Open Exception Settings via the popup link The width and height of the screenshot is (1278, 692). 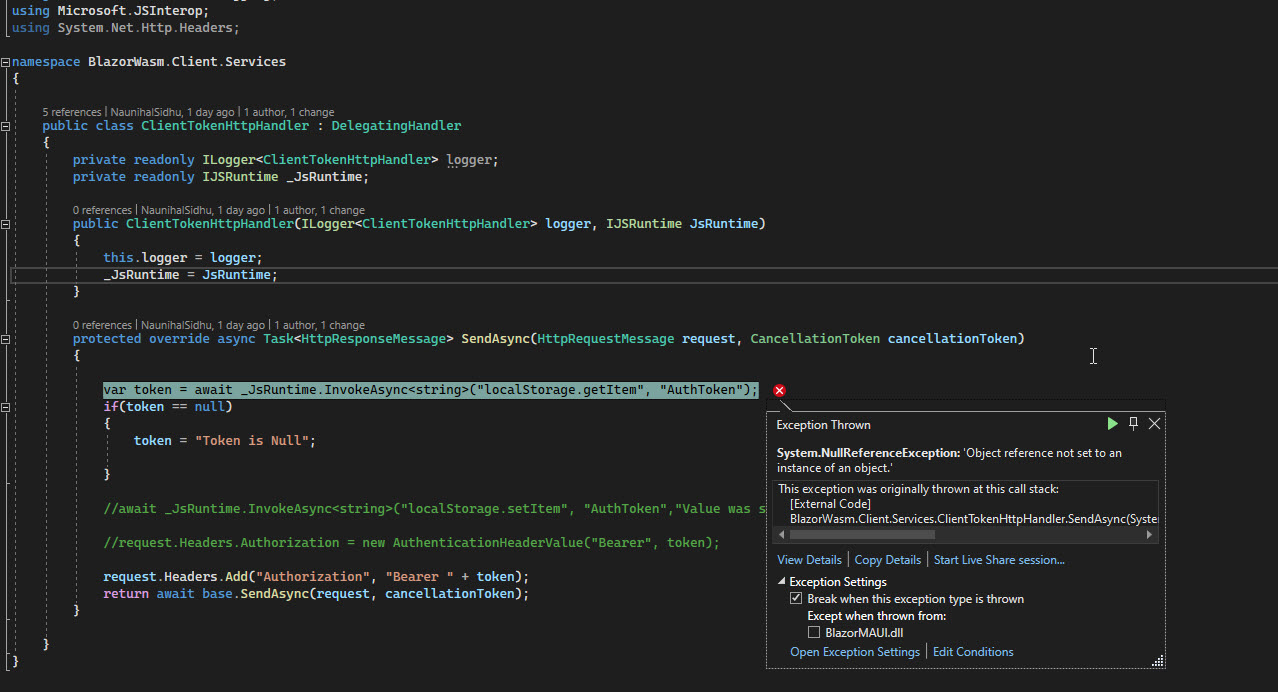click(x=854, y=651)
